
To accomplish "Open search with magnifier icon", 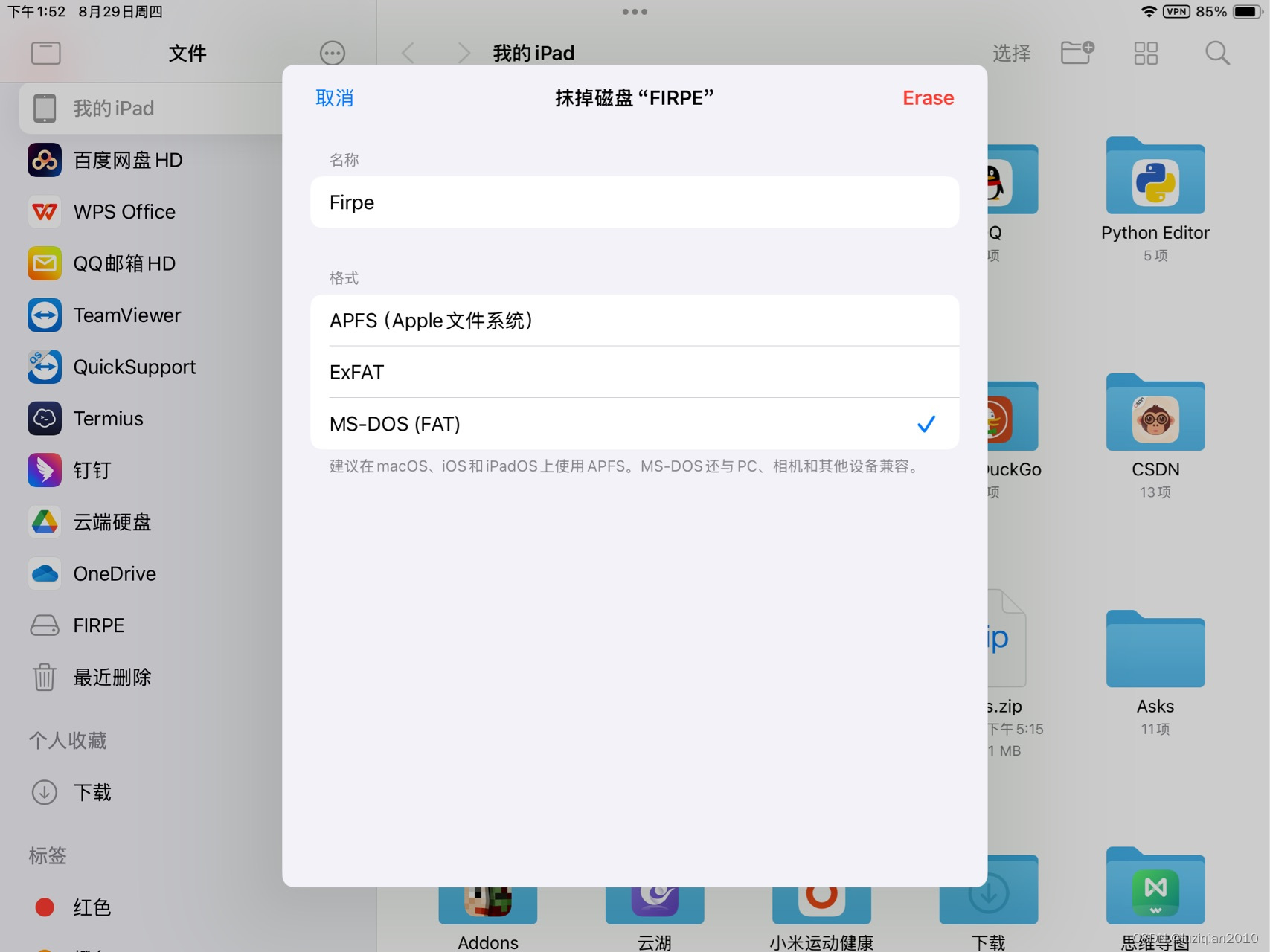I will pos(1217,53).
